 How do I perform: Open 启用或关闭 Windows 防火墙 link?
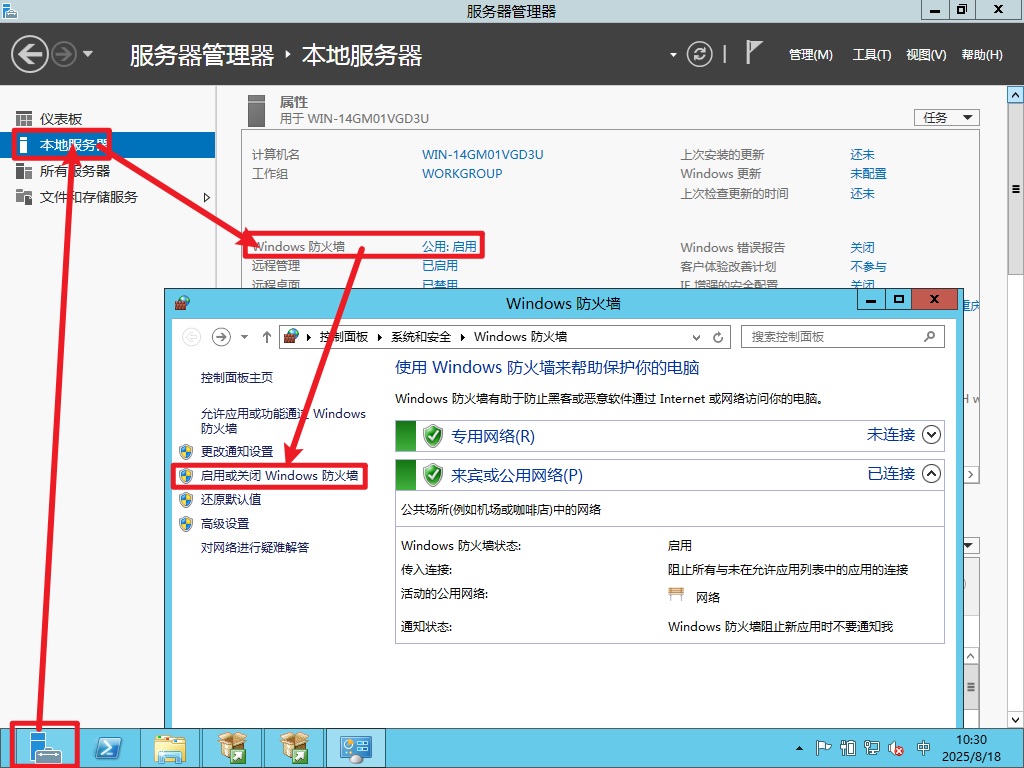(x=280, y=475)
